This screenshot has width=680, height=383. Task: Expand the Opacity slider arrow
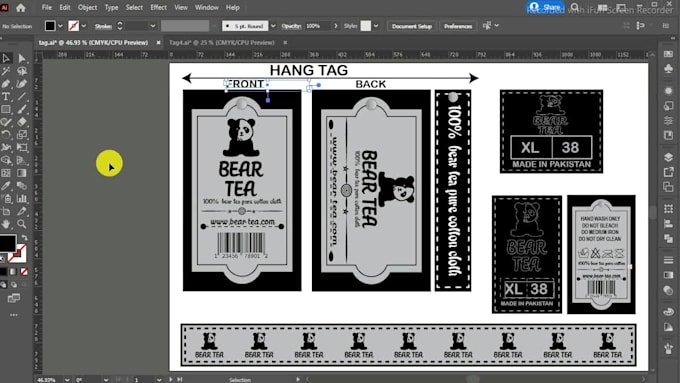click(x=336, y=26)
